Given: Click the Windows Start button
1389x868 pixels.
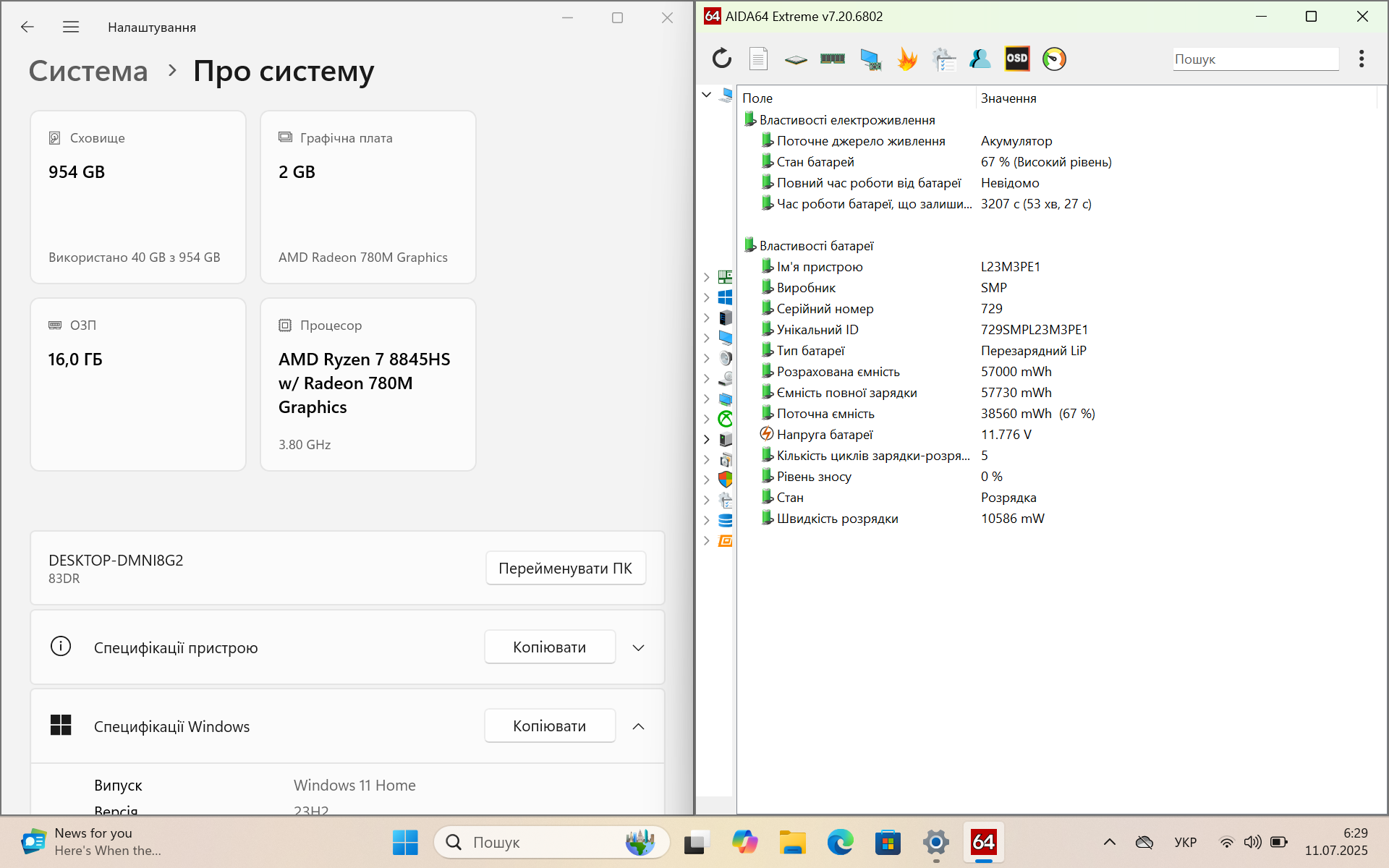Looking at the screenshot, I should [x=405, y=842].
